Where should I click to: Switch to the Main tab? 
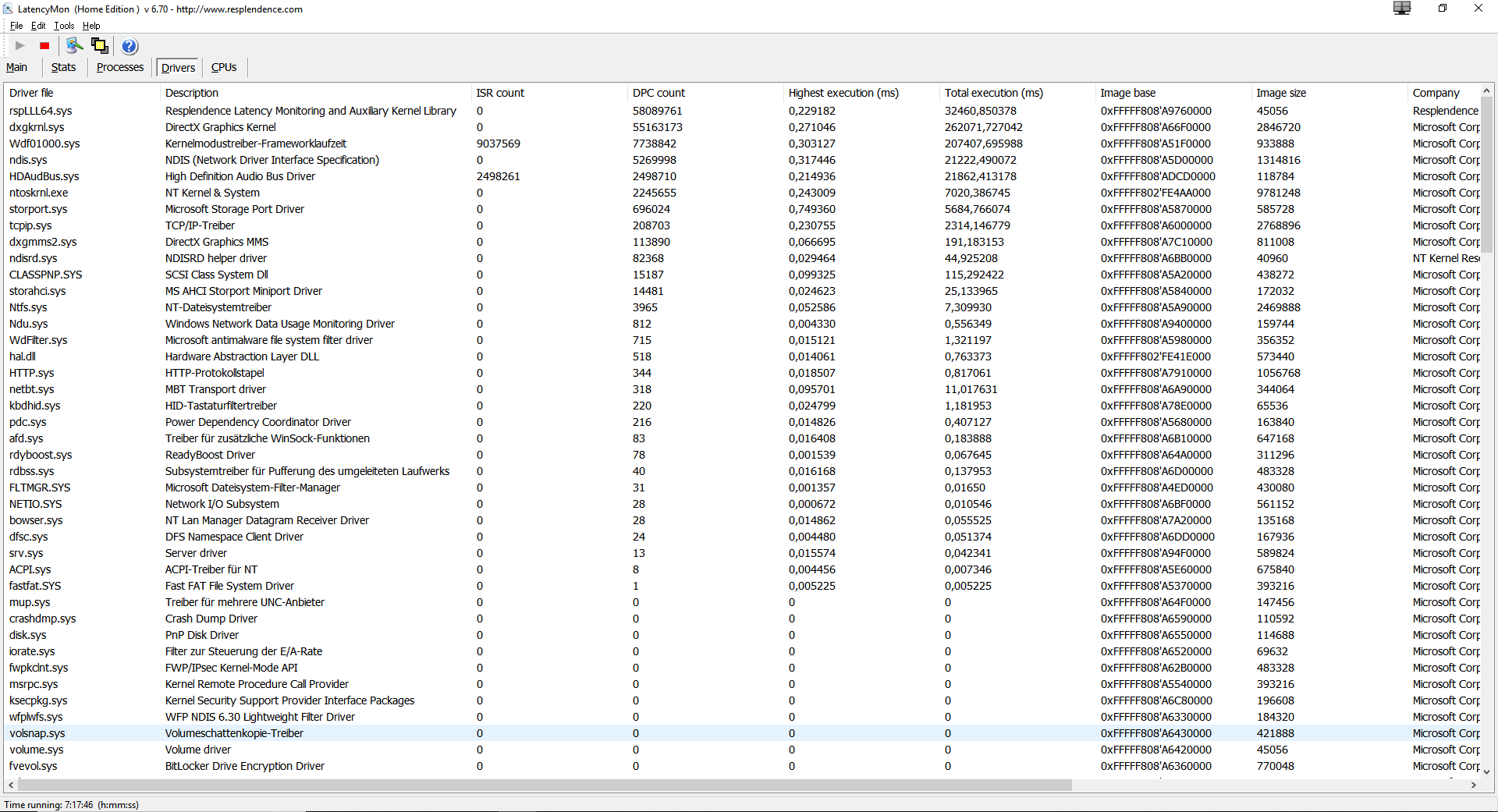coord(16,68)
